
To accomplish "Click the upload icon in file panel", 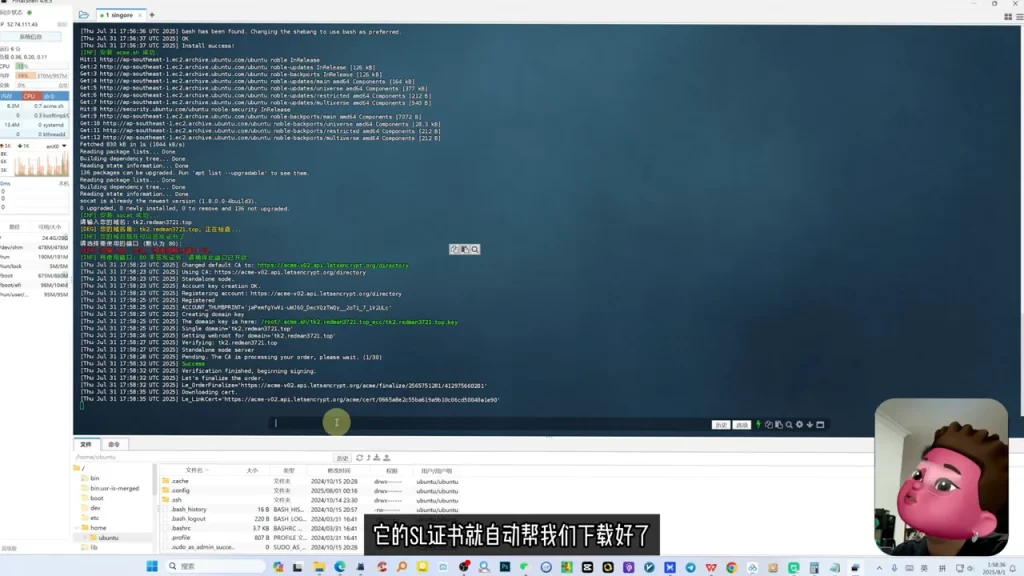I will (x=387, y=458).
